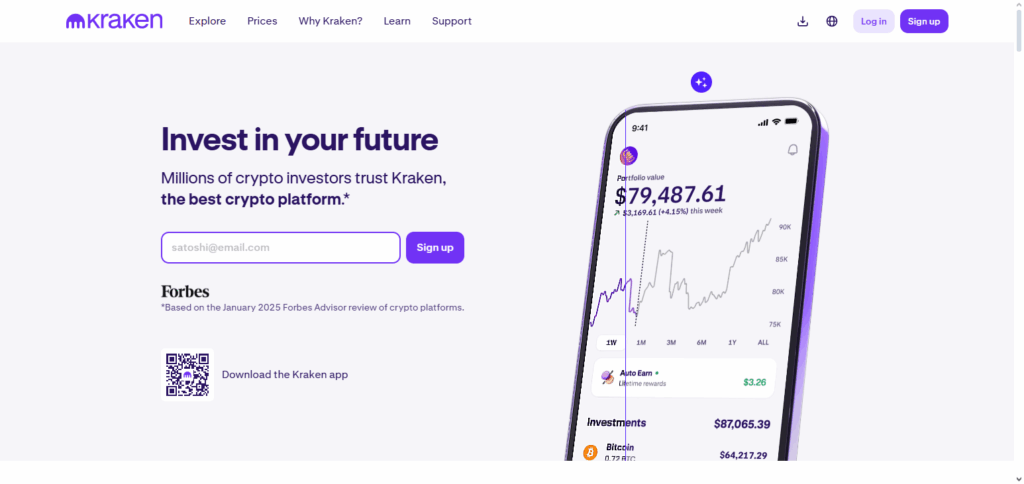Screen dimensions: 1024x484
Task: Go to the Support page
Action: 452,21
